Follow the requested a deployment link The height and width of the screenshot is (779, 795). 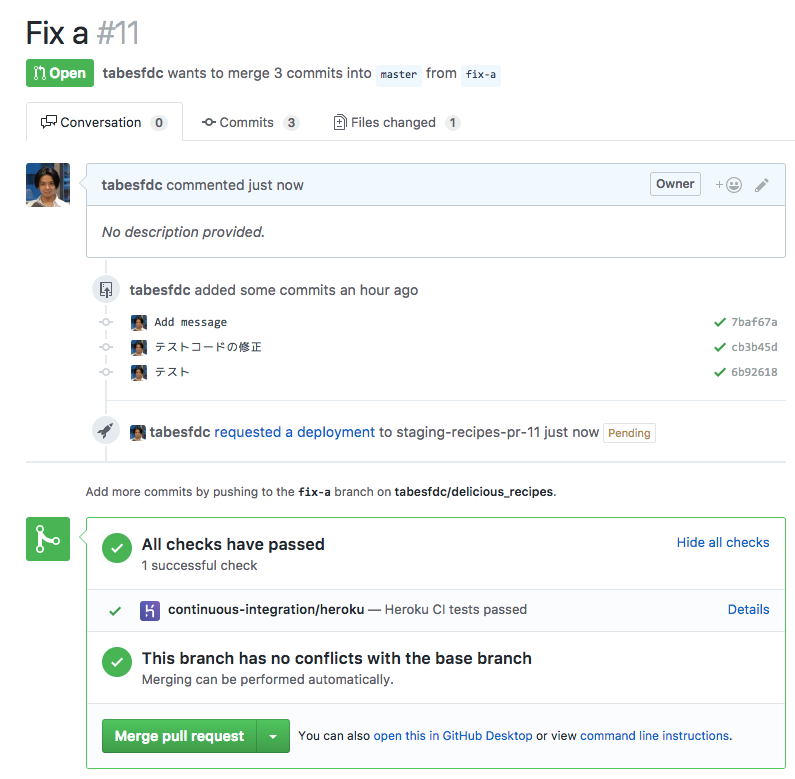[x=295, y=432]
